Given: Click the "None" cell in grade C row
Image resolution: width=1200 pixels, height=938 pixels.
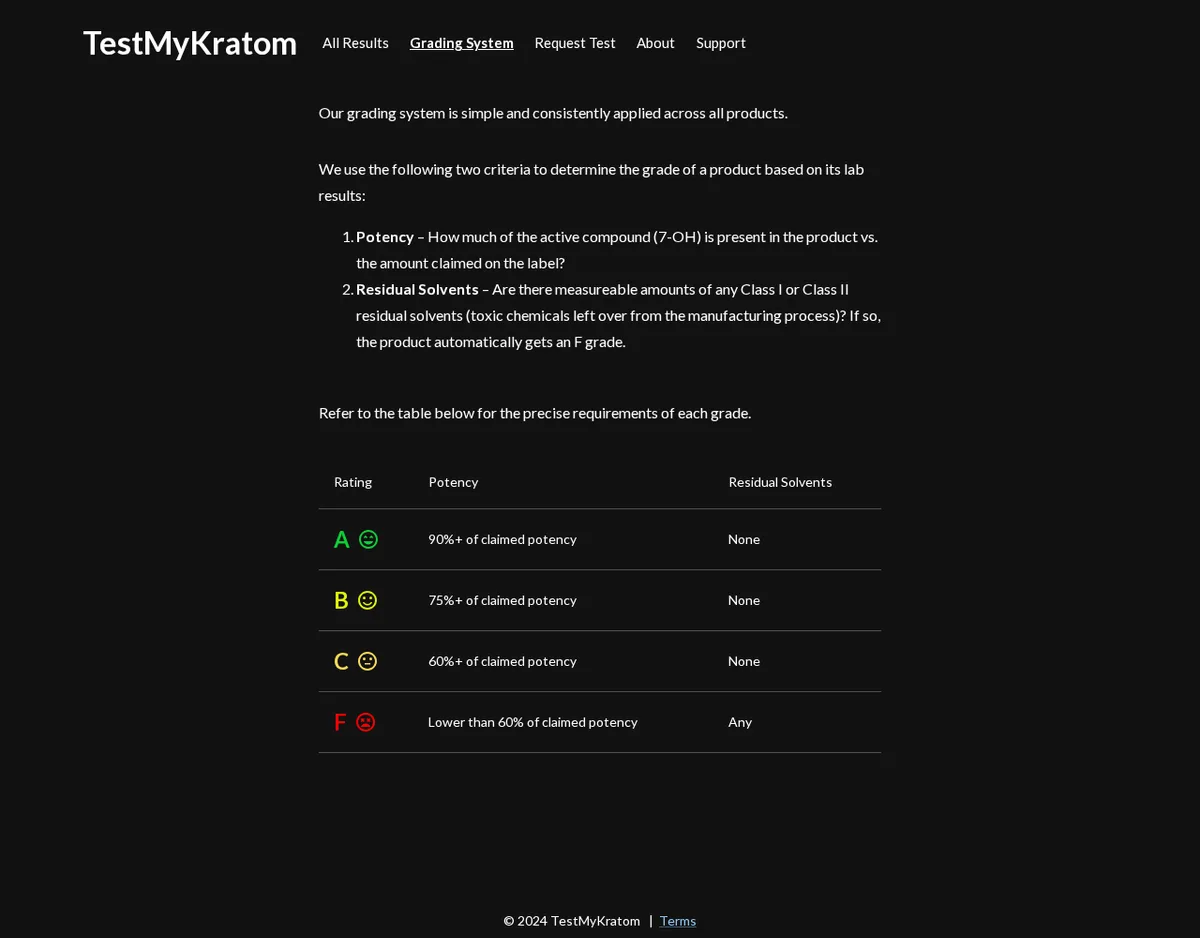Looking at the screenshot, I should tap(744, 661).
